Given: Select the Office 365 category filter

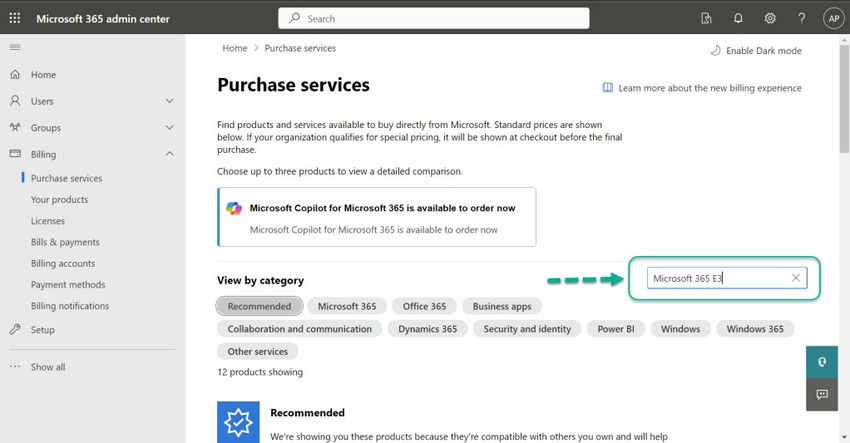Looking at the screenshot, I should [424, 306].
